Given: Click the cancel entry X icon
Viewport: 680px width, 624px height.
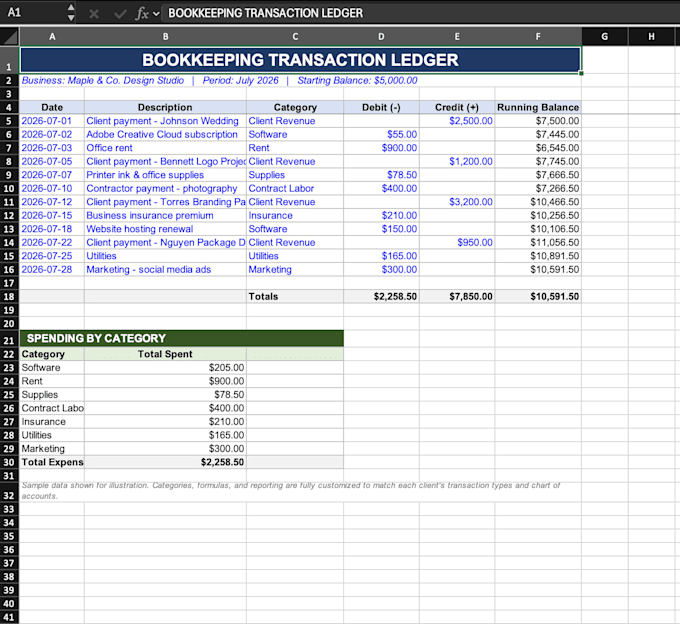Looking at the screenshot, I should [x=94, y=14].
